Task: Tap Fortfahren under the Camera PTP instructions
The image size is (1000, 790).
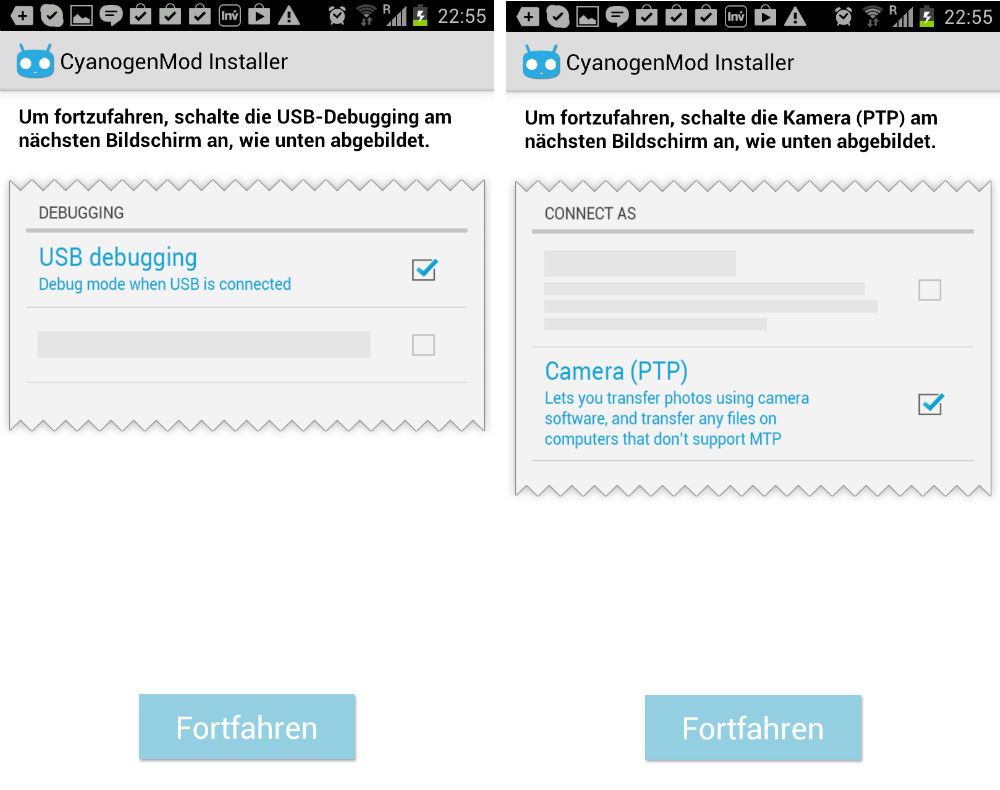Action: point(753,728)
